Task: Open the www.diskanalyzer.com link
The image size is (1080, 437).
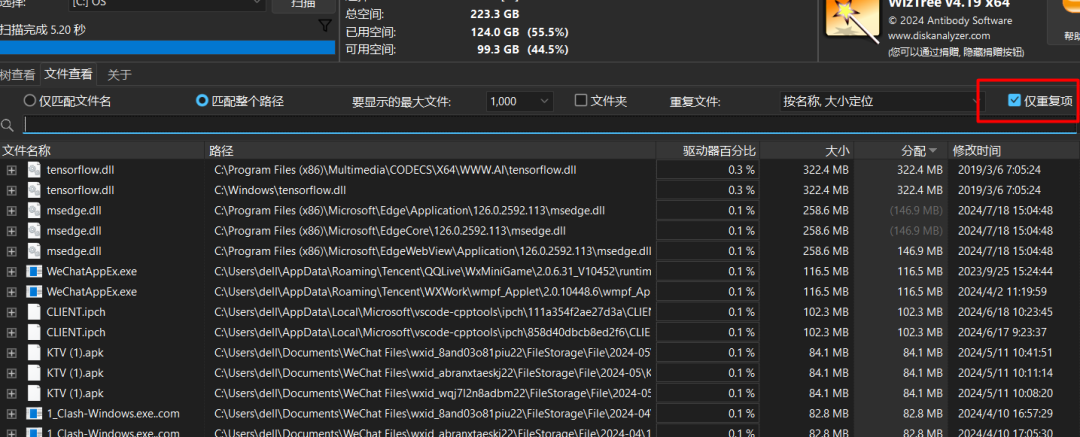Action: click(x=938, y=36)
